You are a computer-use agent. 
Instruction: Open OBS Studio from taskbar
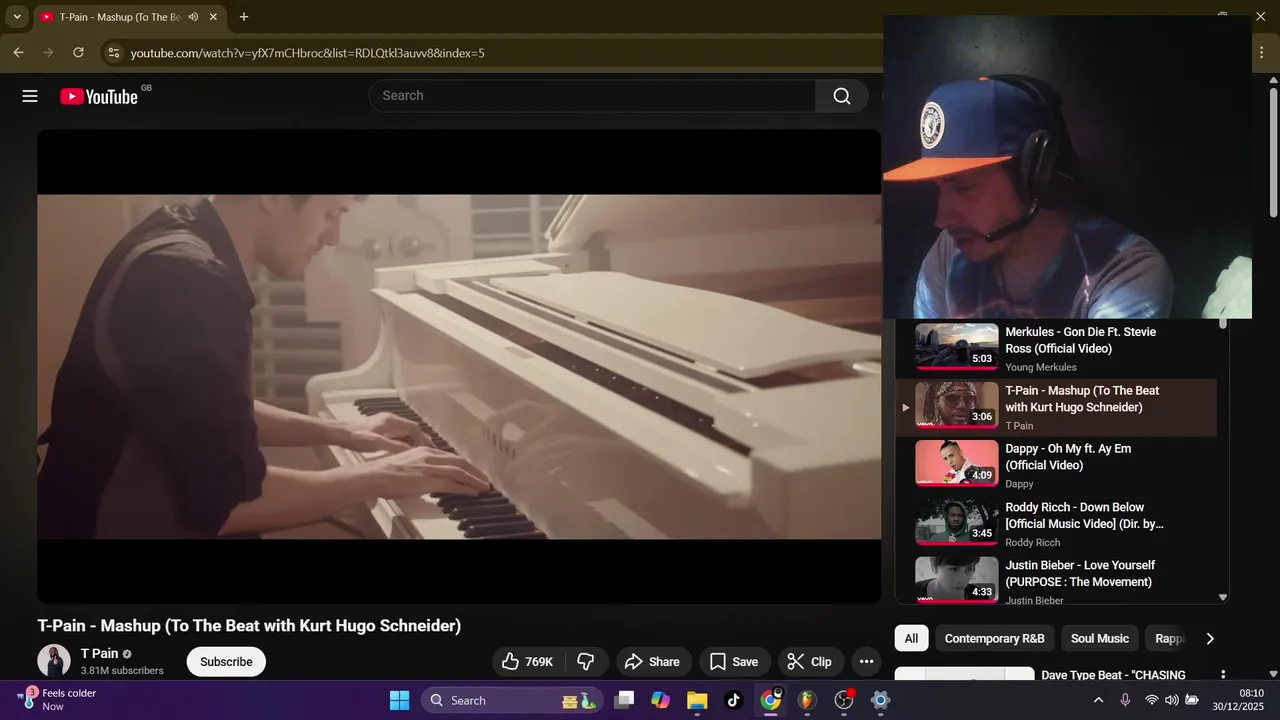[844, 700]
